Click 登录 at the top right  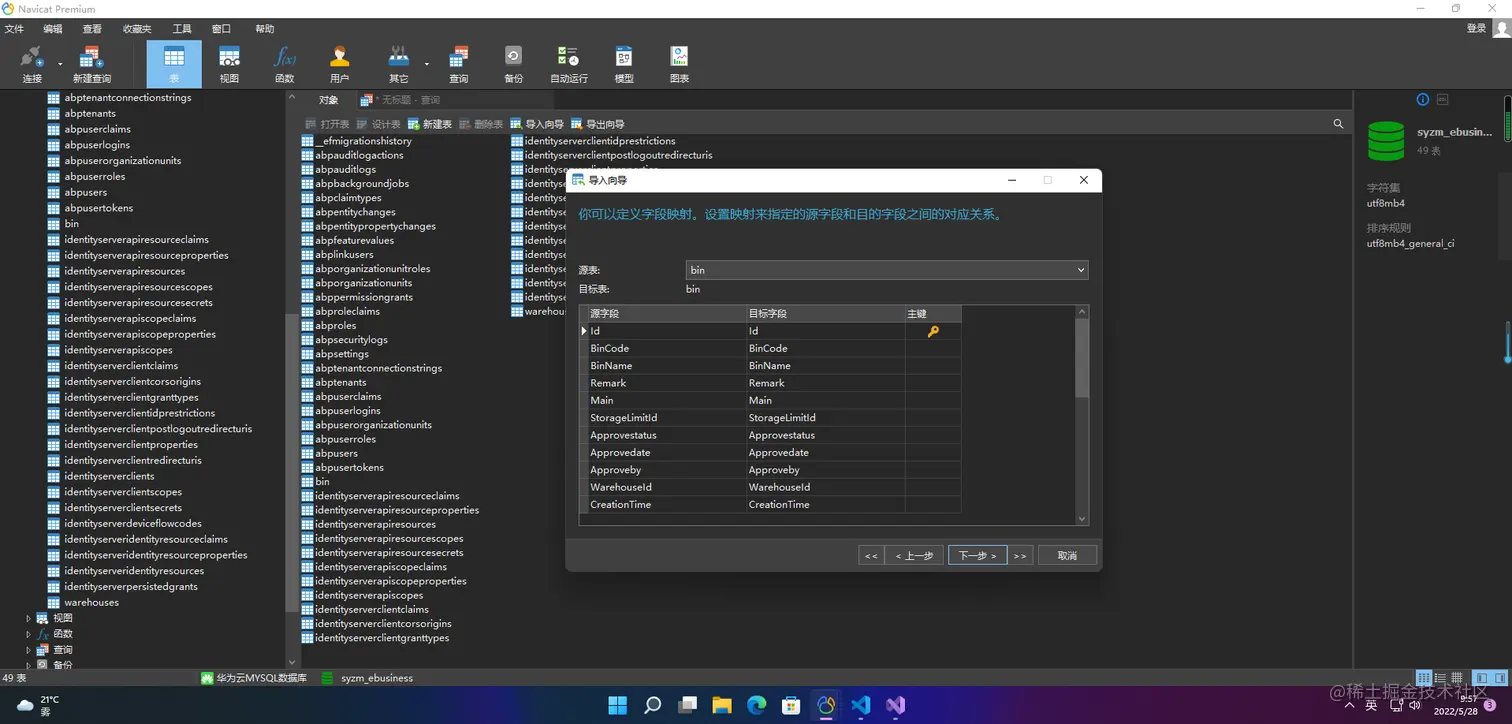pyautogui.click(x=1476, y=28)
